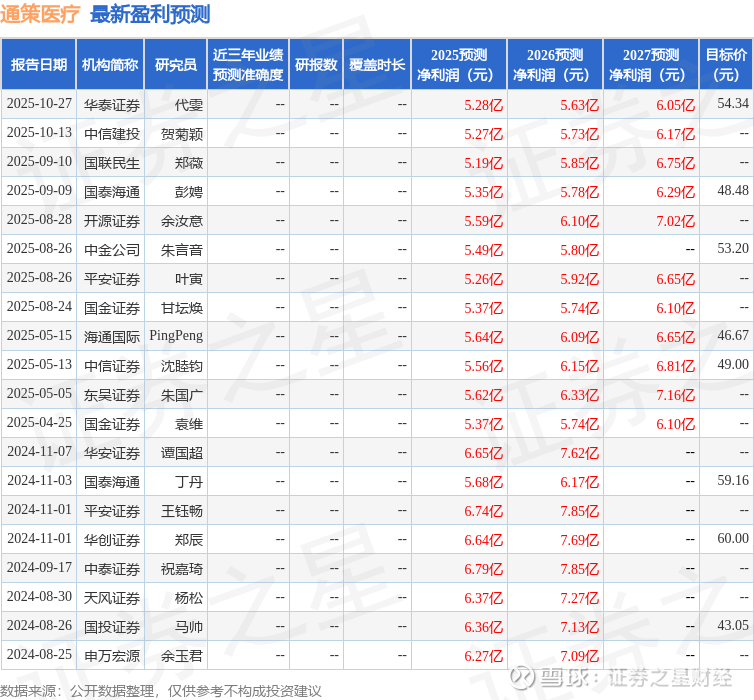This screenshot has width=754, height=700.
Task: Click 2027 forecast value 7.02亿
Action: click(676, 221)
